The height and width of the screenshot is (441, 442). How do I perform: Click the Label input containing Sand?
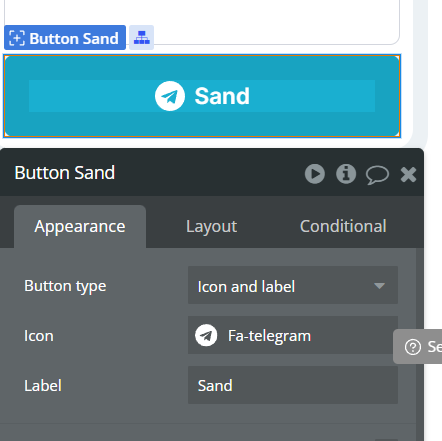[293, 385]
